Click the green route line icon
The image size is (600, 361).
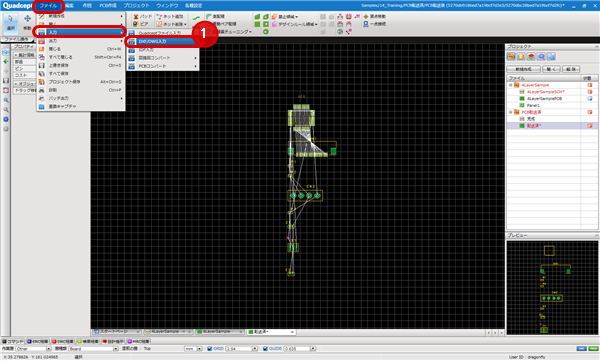(x=196, y=18)
